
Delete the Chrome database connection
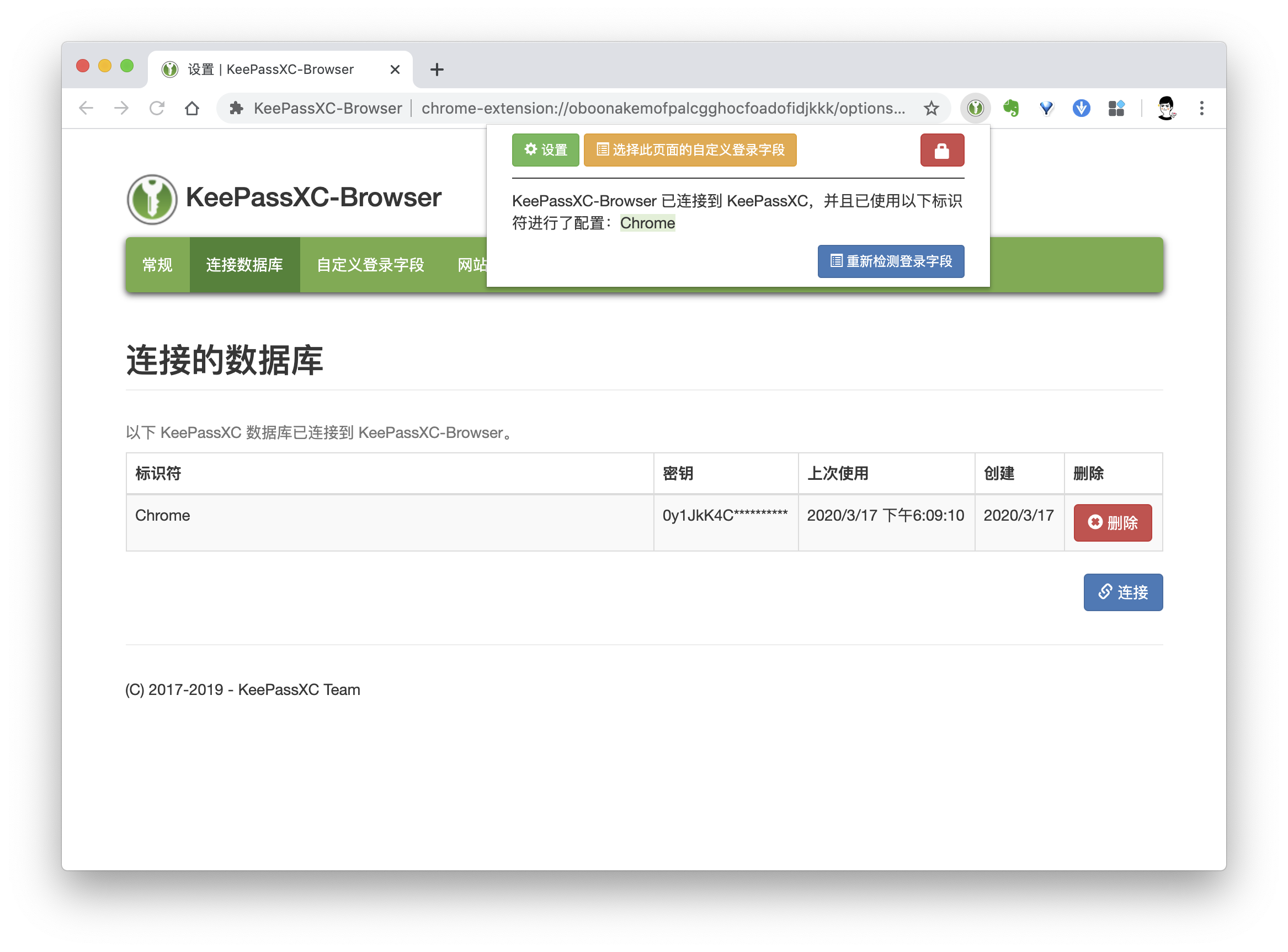point(1112,523)
